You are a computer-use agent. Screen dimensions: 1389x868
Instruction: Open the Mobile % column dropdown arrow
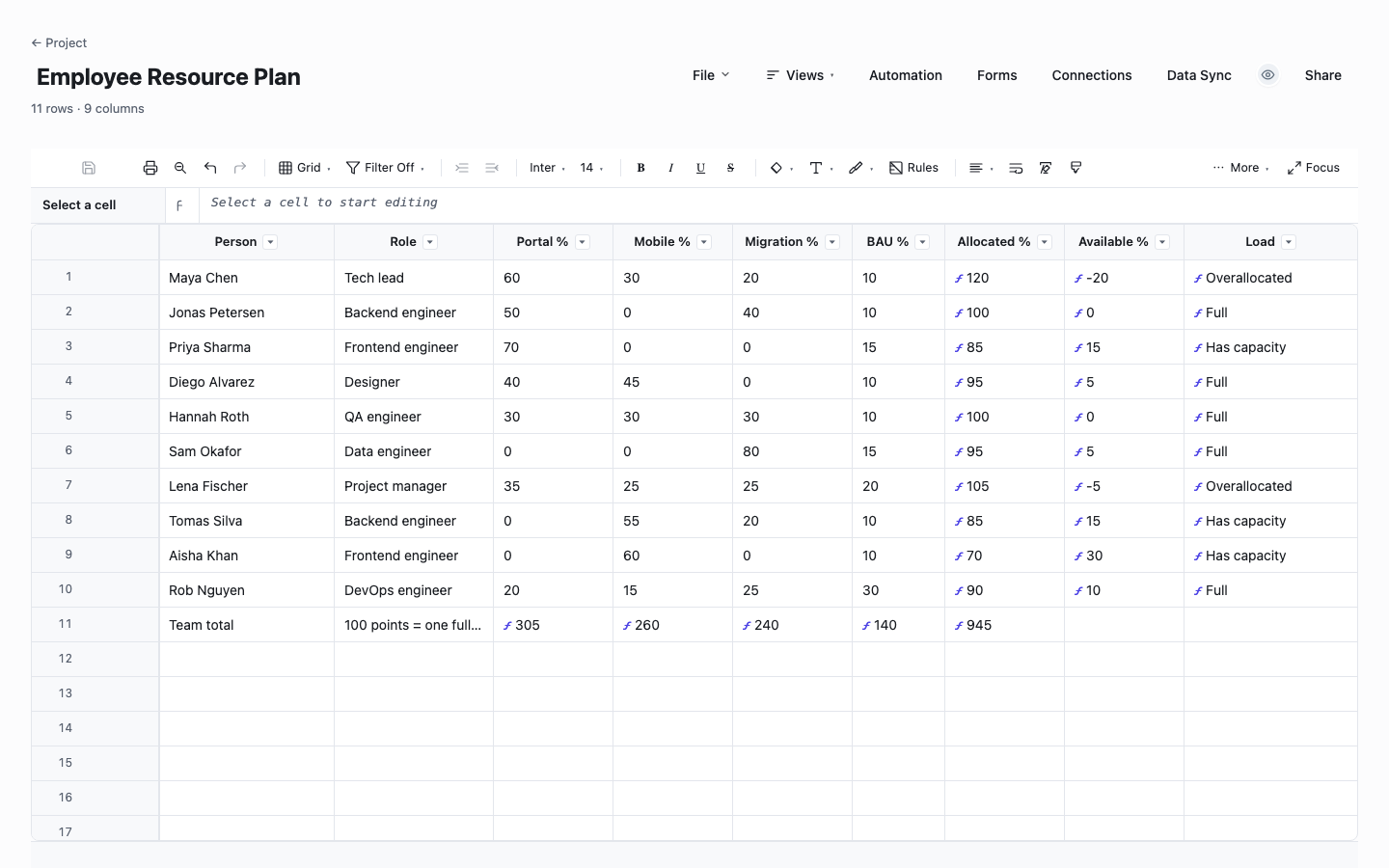[704, 242]
